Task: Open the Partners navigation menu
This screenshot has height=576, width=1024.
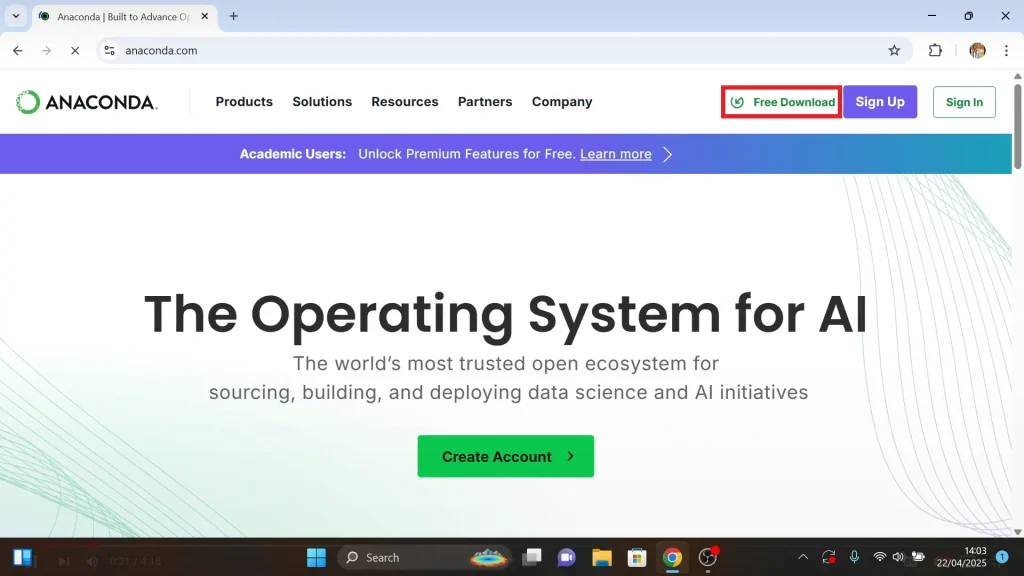Action: 485,102
